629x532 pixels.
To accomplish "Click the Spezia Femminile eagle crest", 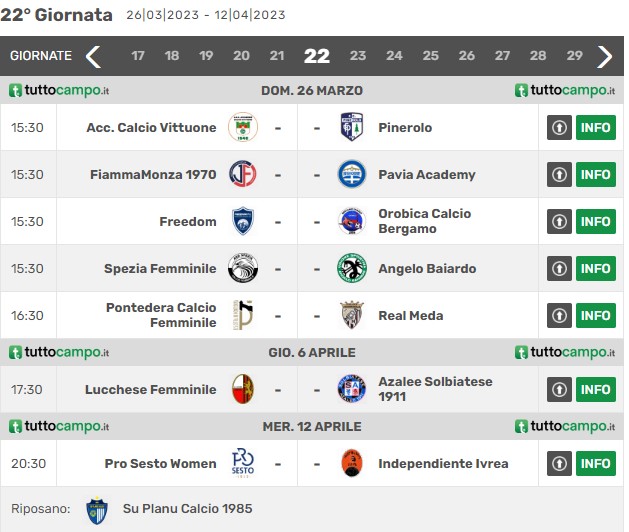I will point(243,268).
